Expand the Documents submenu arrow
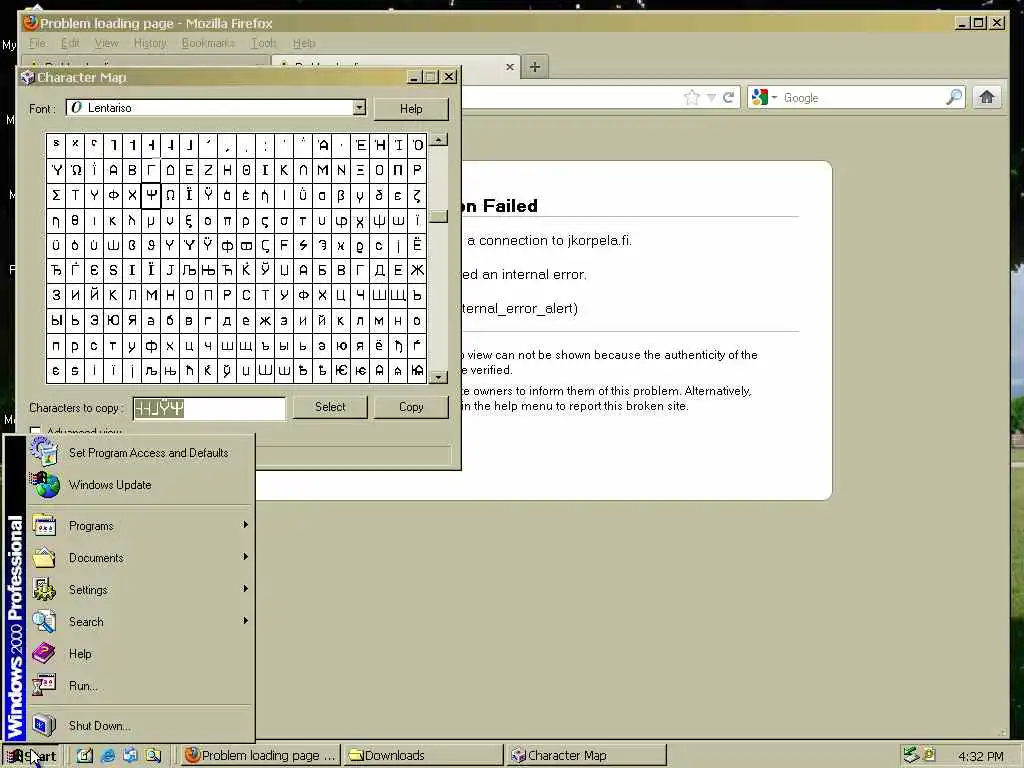The height and width of the screenshot is (768, 1024). [x=246, y=556]
